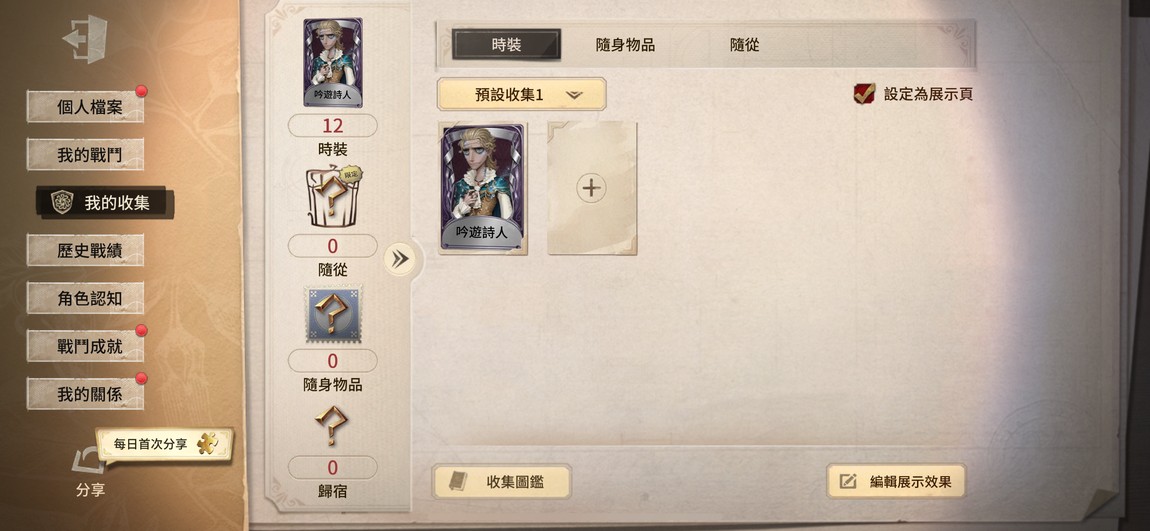This screenshot has width=1150, height=531.
Task: Click the 編輯展示效果 button
Action: 896,481
